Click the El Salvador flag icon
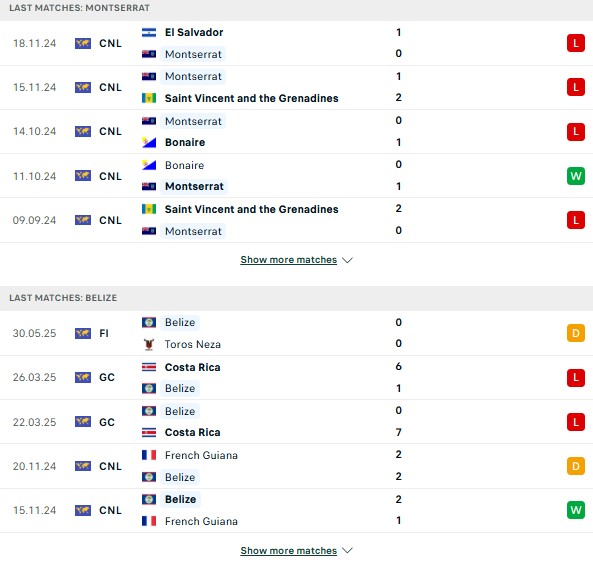 tap(149, 33)
